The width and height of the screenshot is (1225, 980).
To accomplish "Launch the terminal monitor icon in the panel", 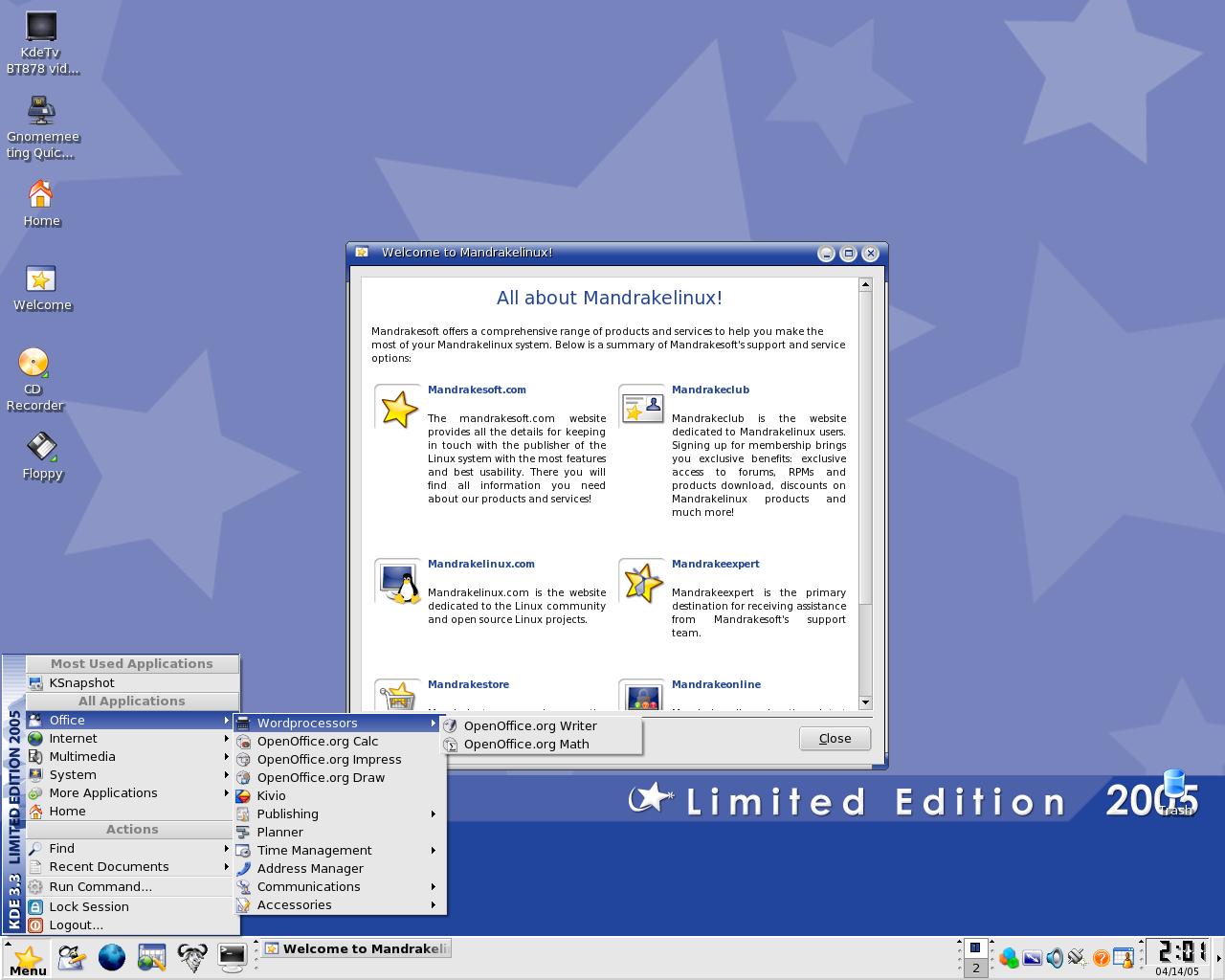I will tap(233, 957).
